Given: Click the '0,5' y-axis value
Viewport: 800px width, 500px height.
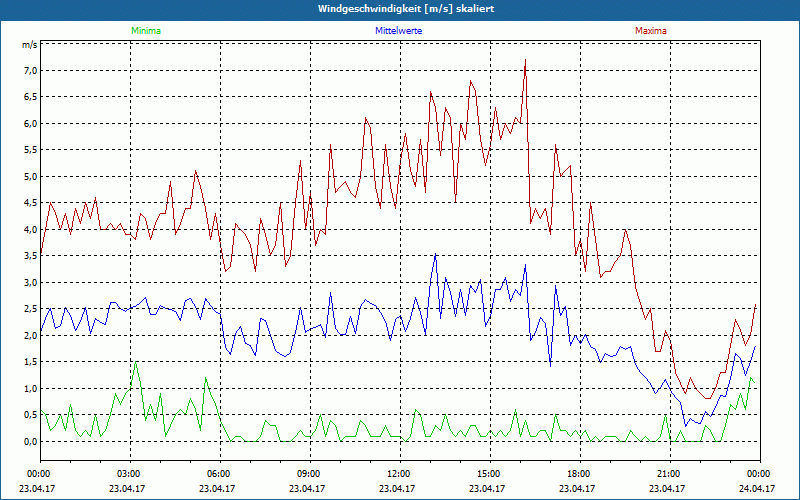Looking at the screenshot, I should point(30,415).
